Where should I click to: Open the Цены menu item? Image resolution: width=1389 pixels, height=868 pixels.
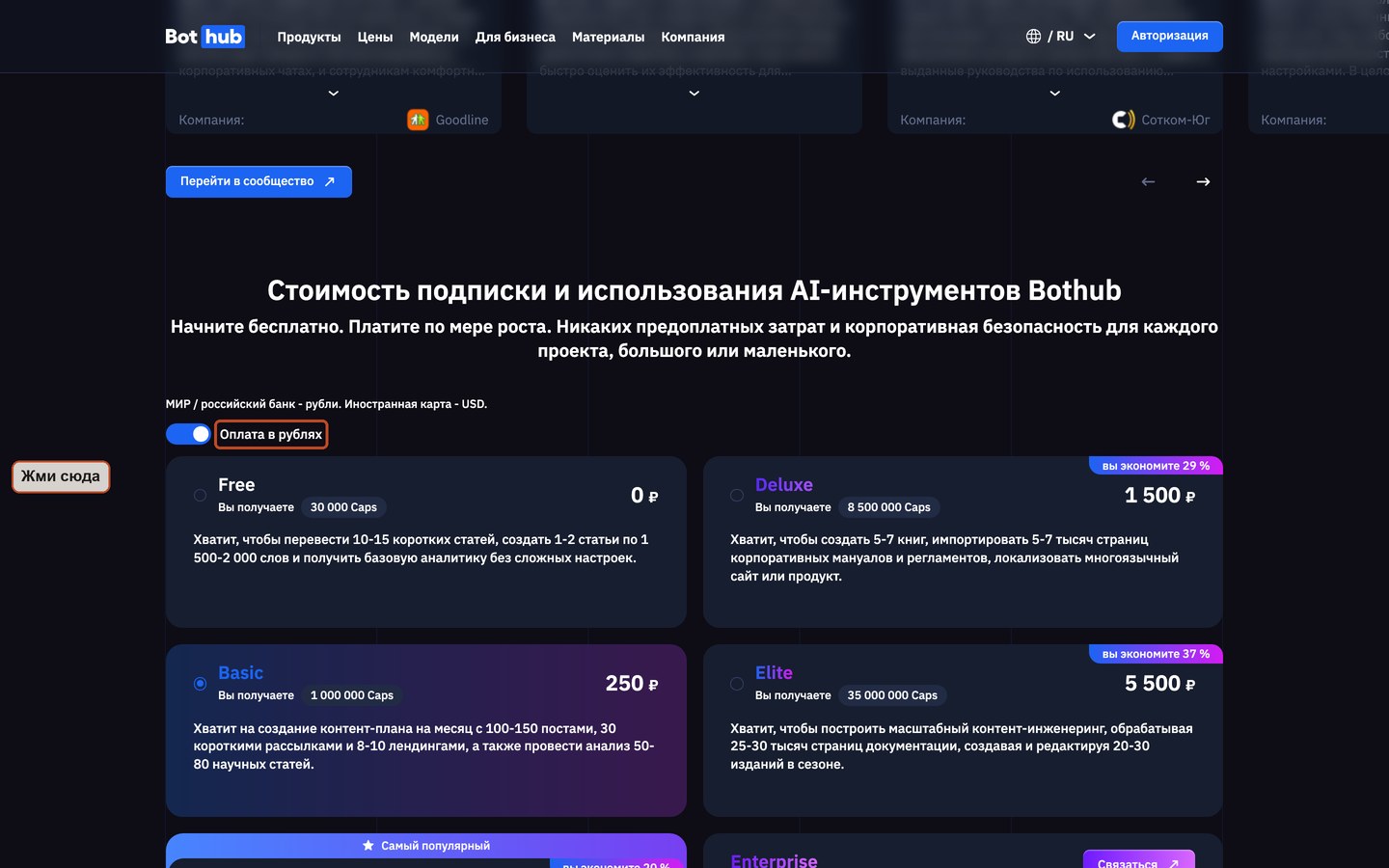(375, 37)
